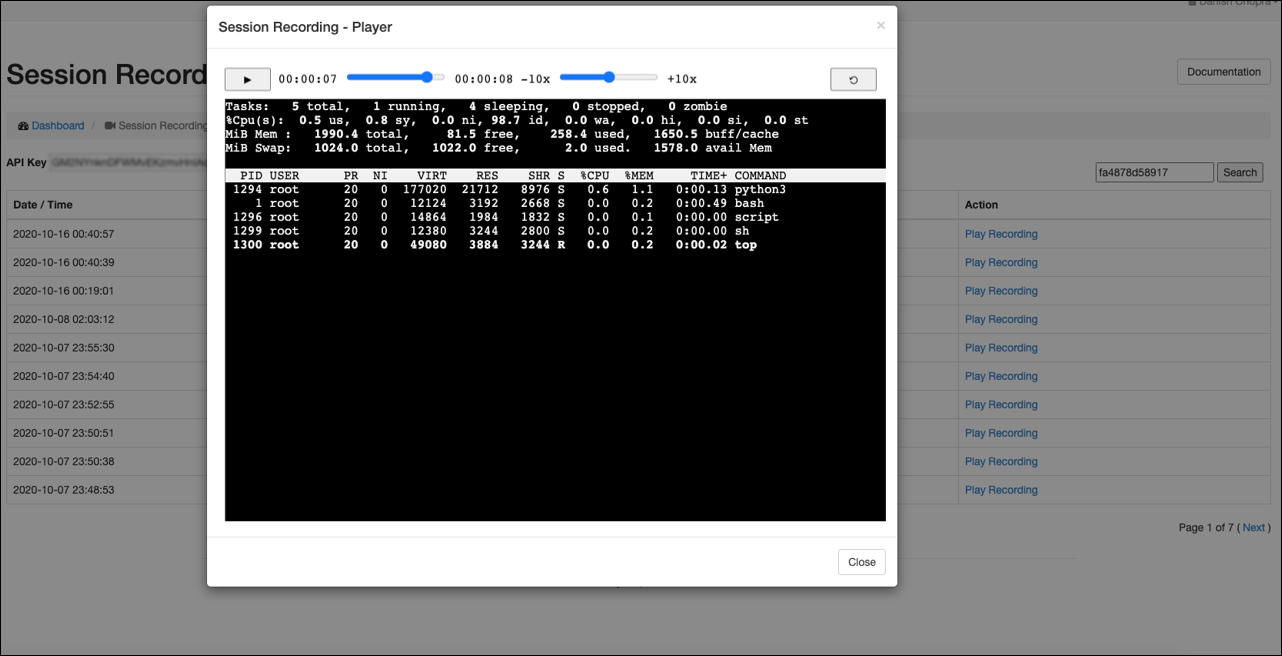Click the Session Recording camera icon in breadcrumb
1282x656 pixels.
point(110,126)
